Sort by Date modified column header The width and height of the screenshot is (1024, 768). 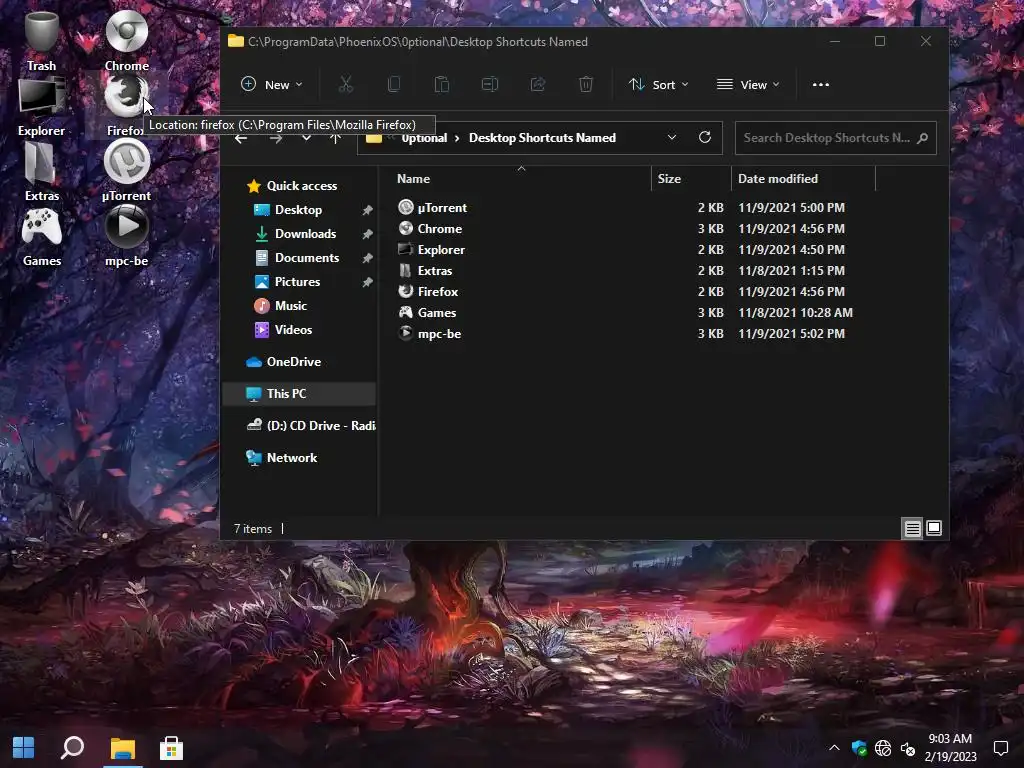point(777,178)
